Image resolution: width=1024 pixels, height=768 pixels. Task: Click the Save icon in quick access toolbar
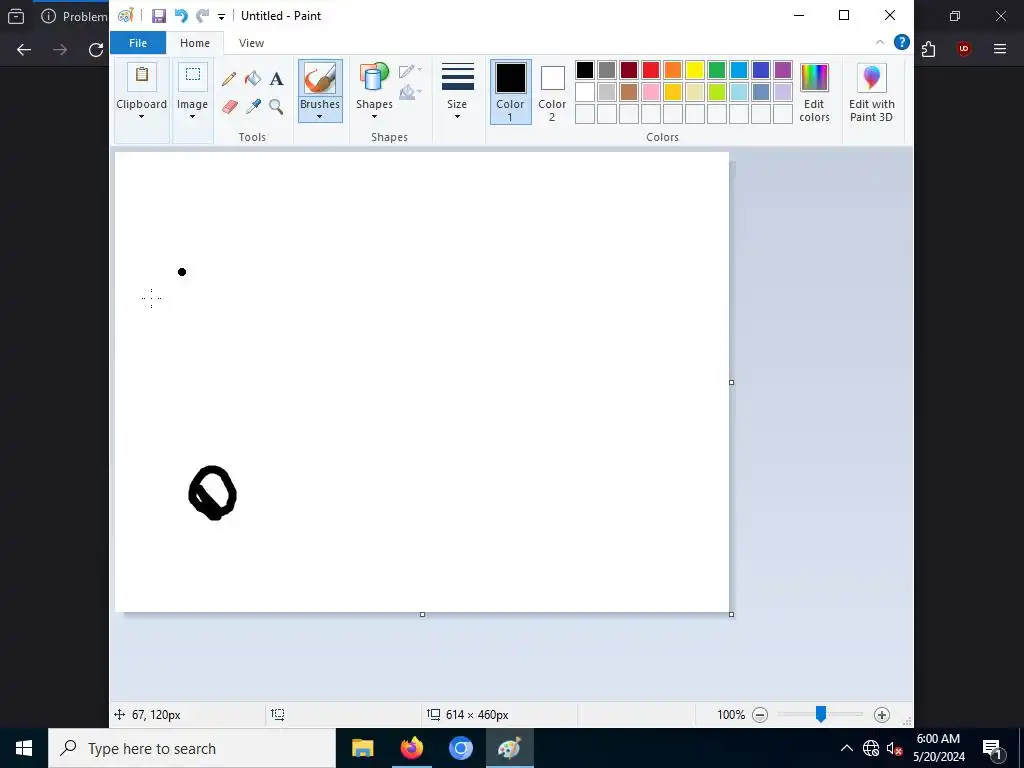159,16
